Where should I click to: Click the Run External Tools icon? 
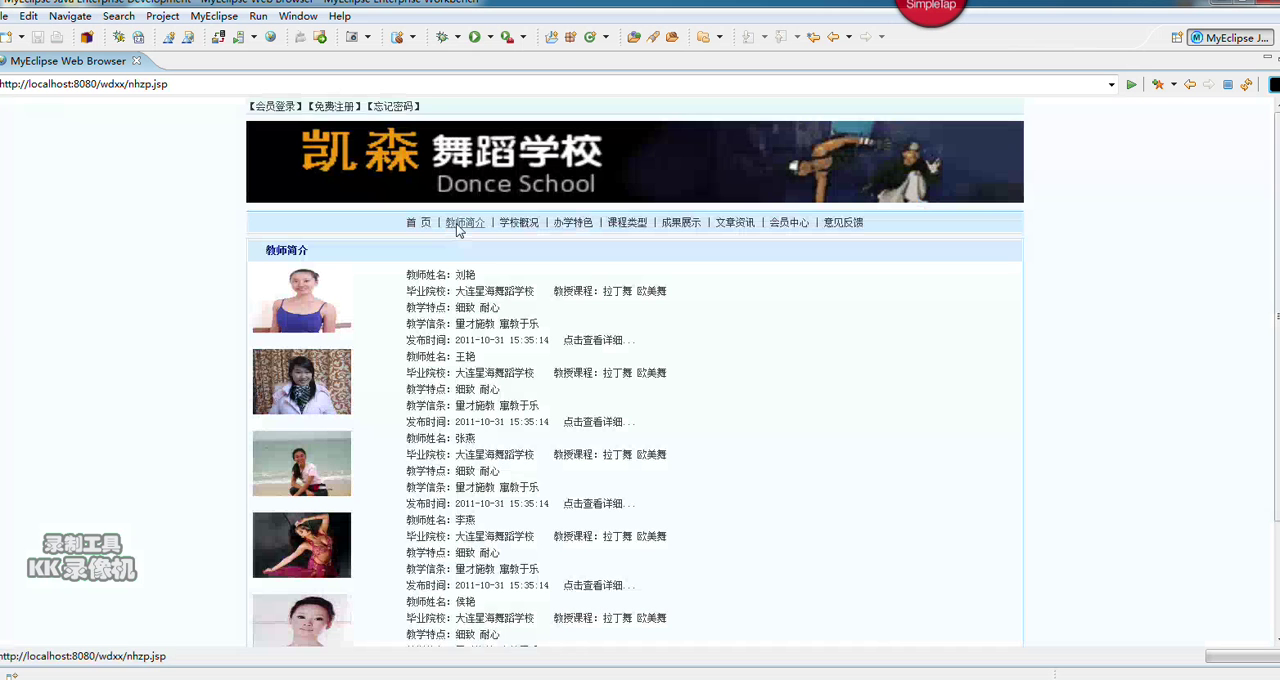click(x=507, y=37)
